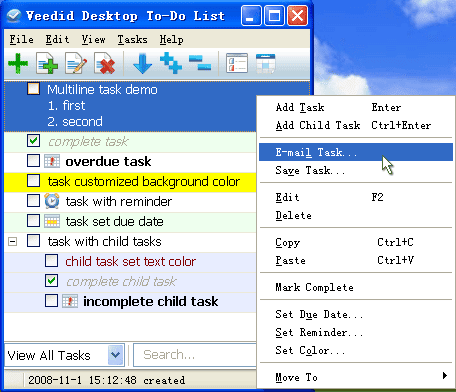Check the task with child tasks checkbox
Viewport: 456px width, 392px height.
(33, 241)
